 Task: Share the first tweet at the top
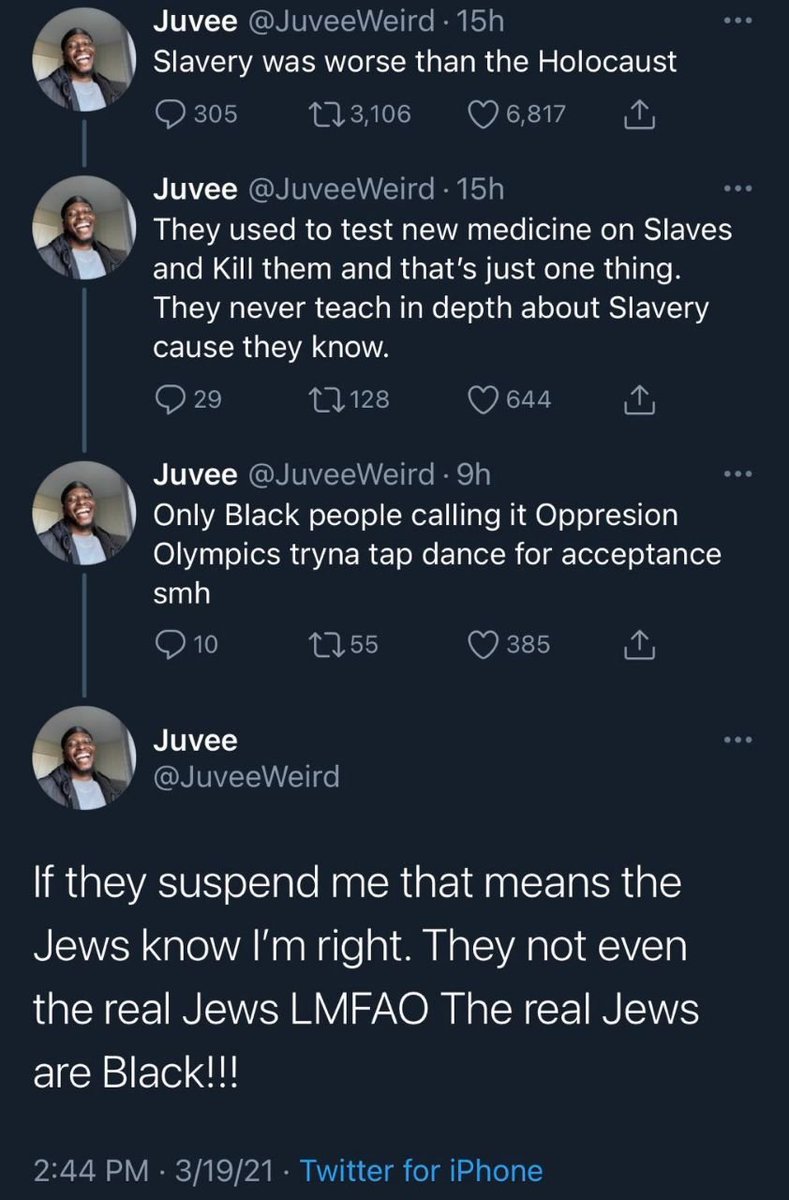637,115
